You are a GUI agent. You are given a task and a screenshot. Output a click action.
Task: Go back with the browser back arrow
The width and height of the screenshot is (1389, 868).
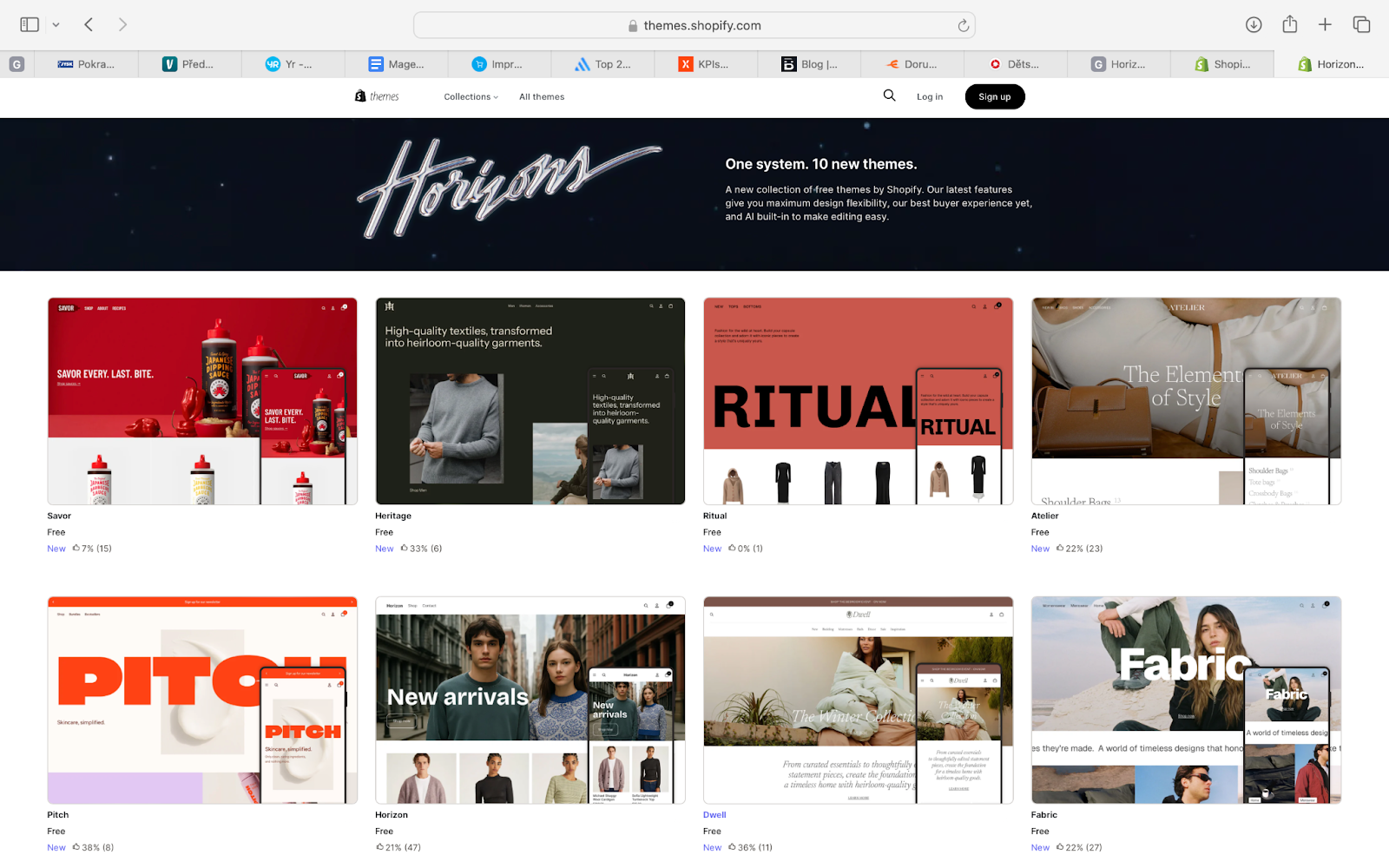click(x=89, y=25)
